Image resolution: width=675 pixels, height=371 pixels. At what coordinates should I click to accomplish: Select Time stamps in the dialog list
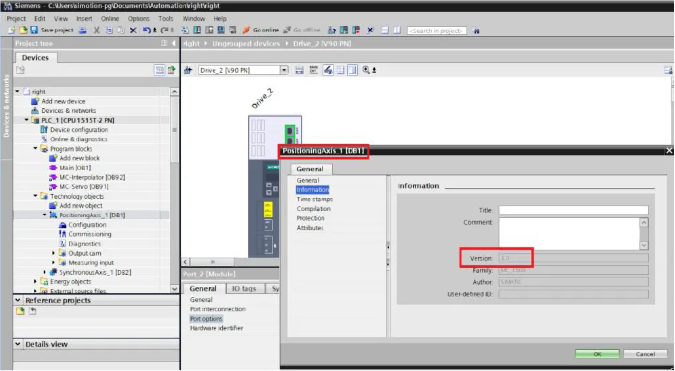point(315,199)
